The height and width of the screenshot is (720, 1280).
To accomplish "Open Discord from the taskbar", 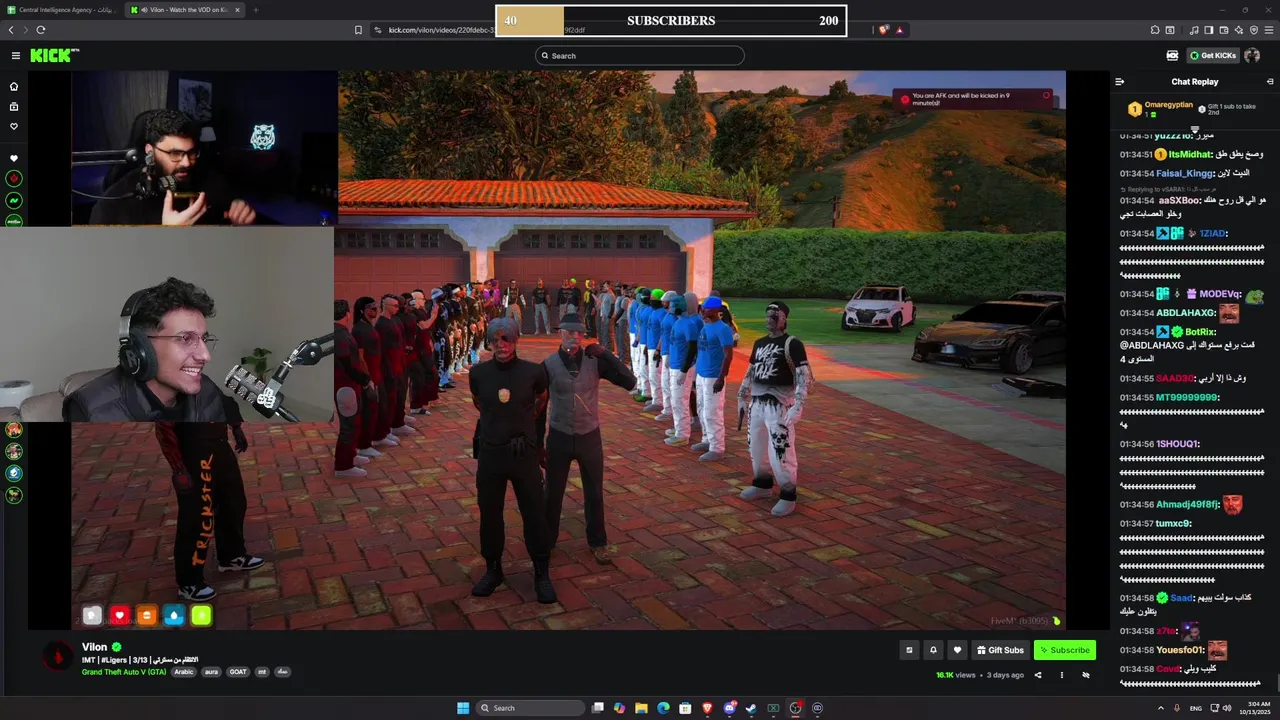I will (x=730, y=708).
